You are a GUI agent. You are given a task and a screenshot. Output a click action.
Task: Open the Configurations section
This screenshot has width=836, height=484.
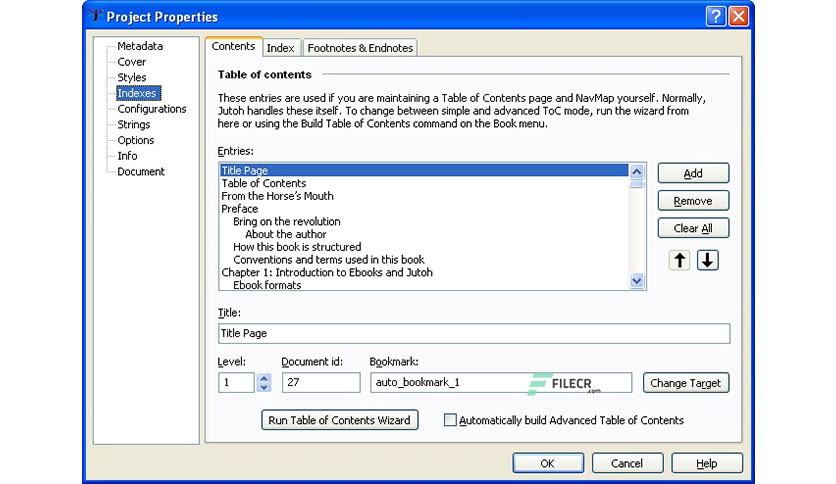(x=152, y=109)
